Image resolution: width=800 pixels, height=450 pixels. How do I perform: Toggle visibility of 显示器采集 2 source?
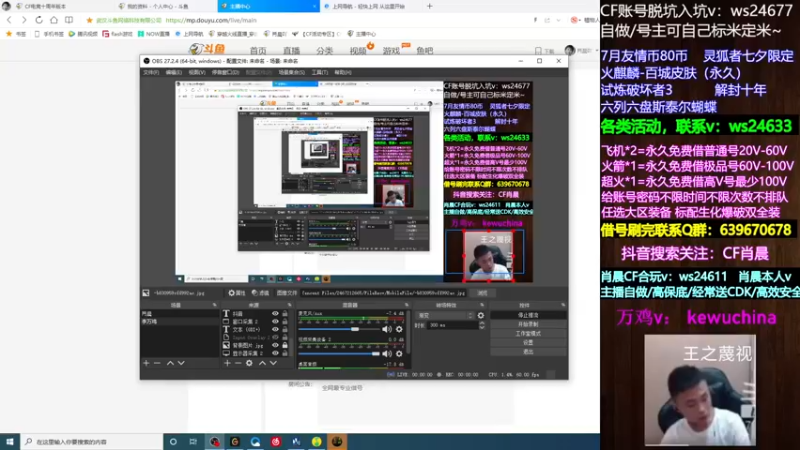point(275,353)
